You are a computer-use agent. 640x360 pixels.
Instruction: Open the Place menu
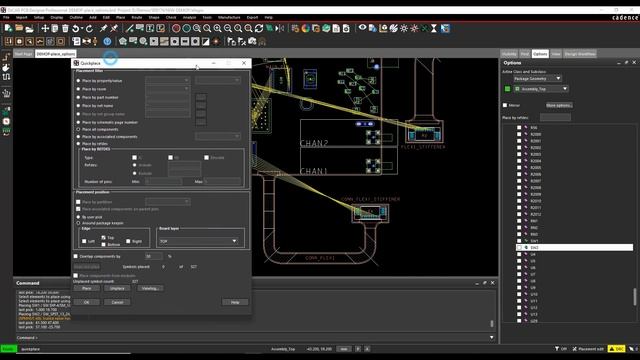120,18
